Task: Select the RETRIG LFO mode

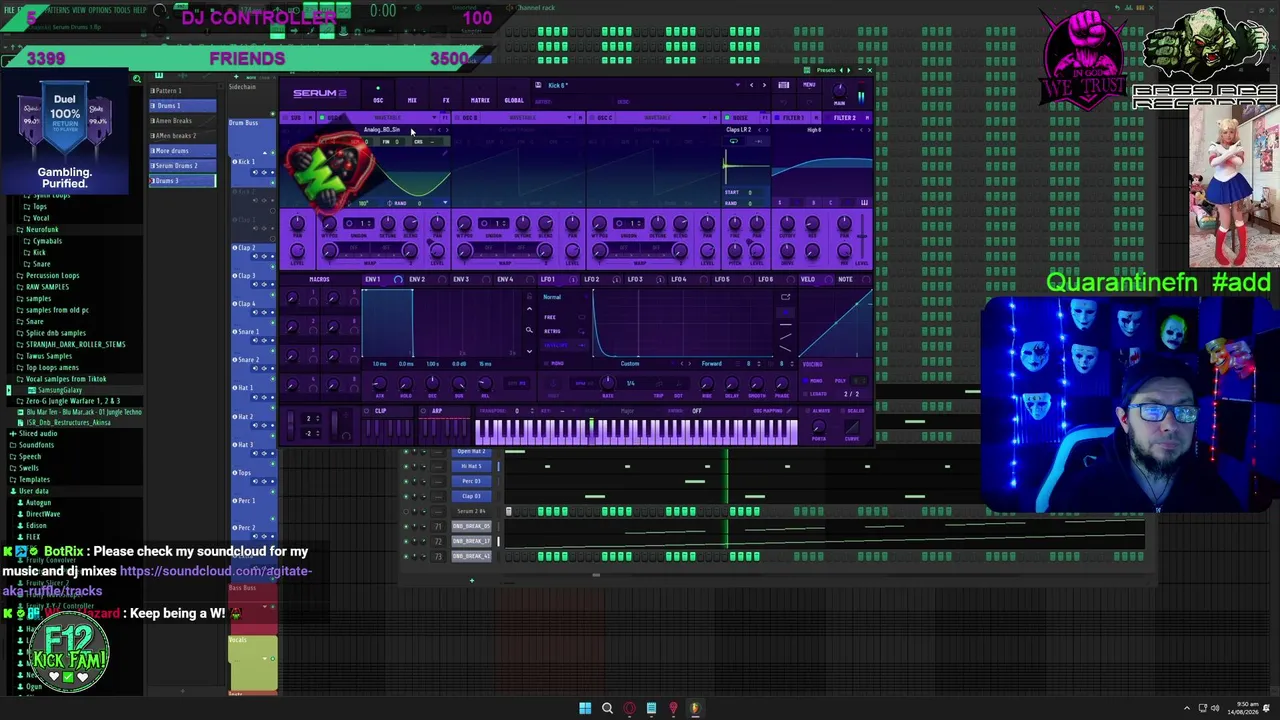Action: coord(553,331)
